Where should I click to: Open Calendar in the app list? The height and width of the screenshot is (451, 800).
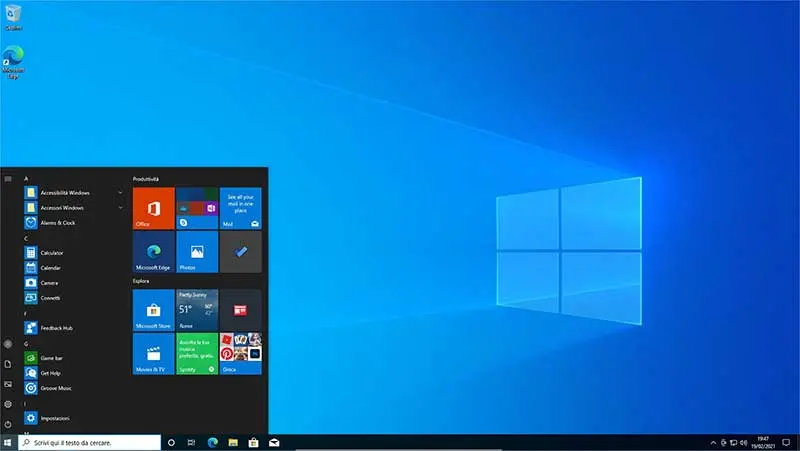click(74, 267)
